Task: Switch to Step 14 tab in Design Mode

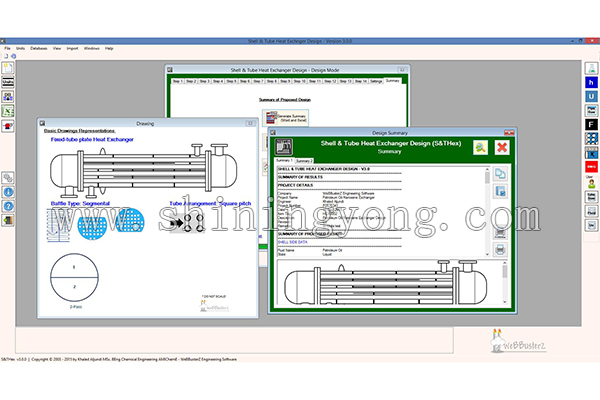Action: 361,81
